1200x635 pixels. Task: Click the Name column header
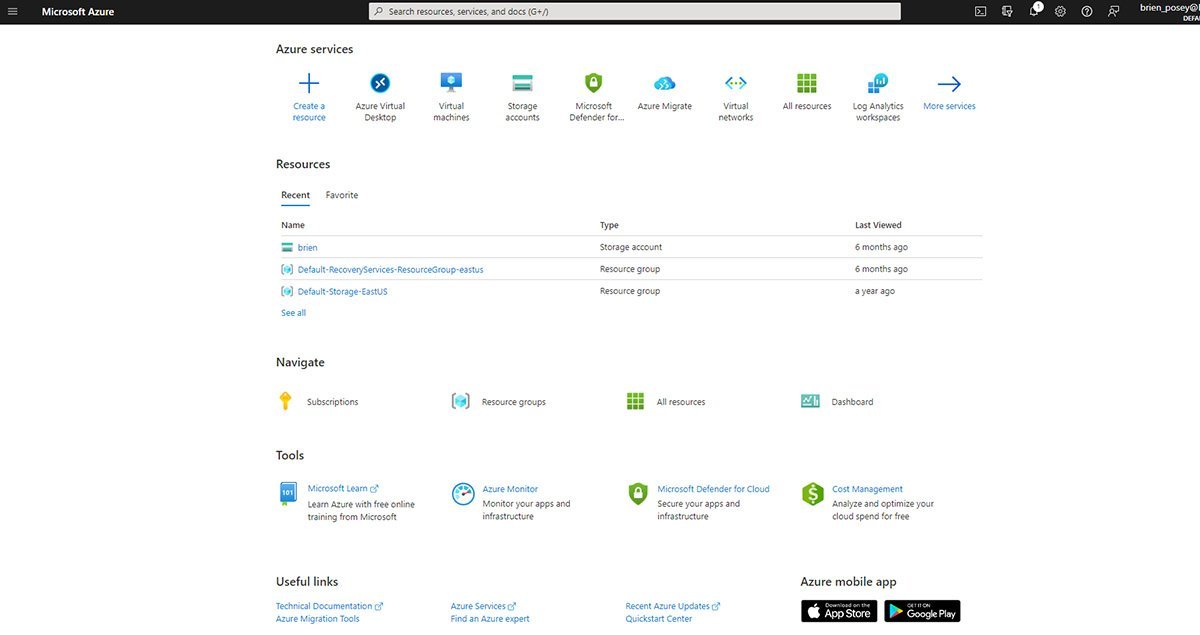pyautogui.click(x=293, y=225)
